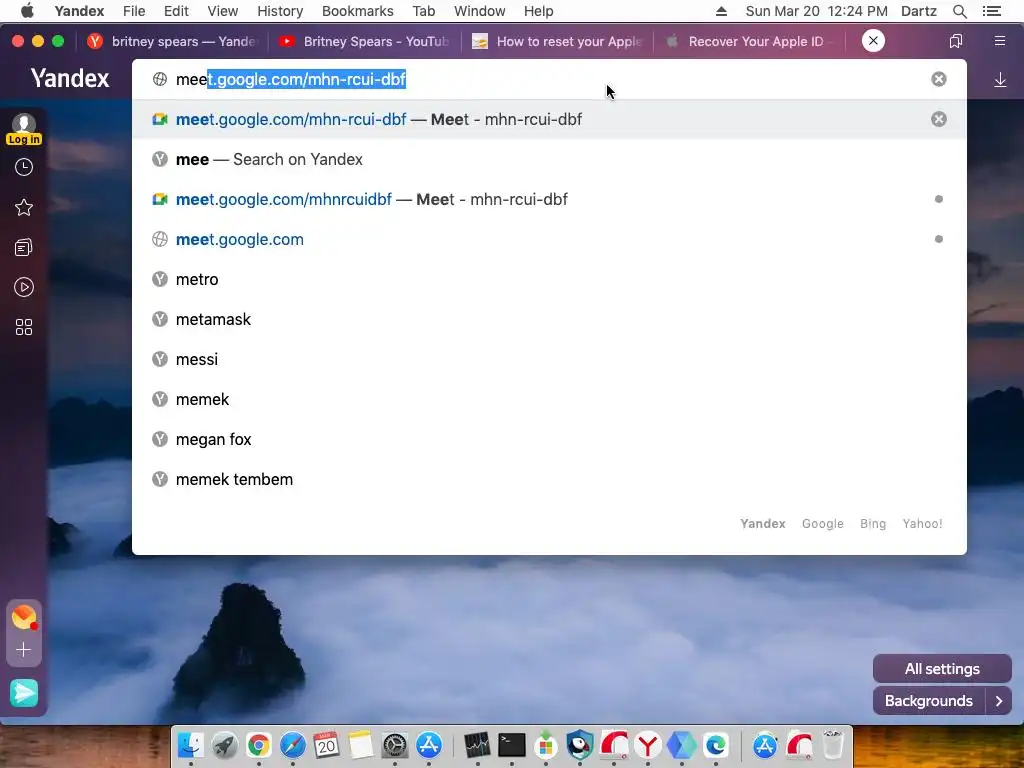Open Safari from the dock
The image size is (1024, 768).
(293, 744)
